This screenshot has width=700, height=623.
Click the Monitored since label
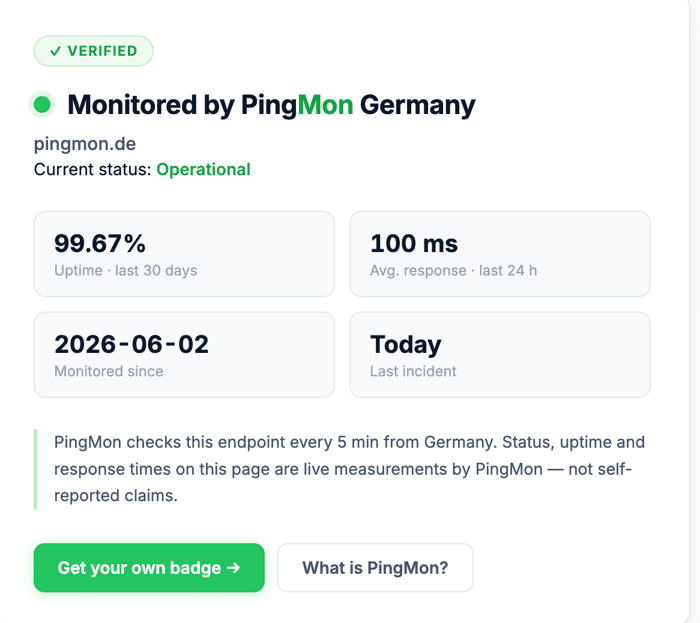(108, 371)
